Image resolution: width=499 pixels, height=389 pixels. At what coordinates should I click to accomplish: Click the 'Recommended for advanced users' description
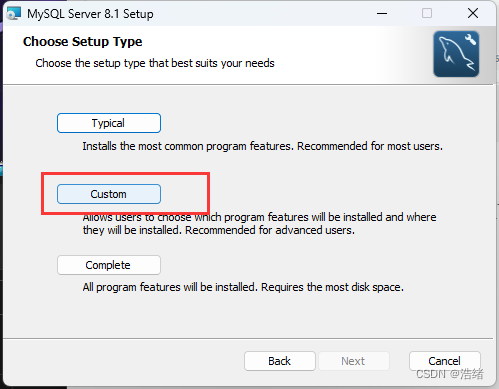270,230
